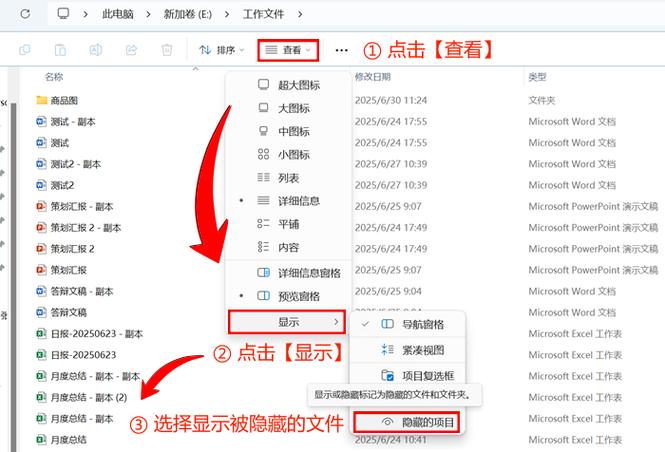Click the three-dot more options button

tap(341, 50)
